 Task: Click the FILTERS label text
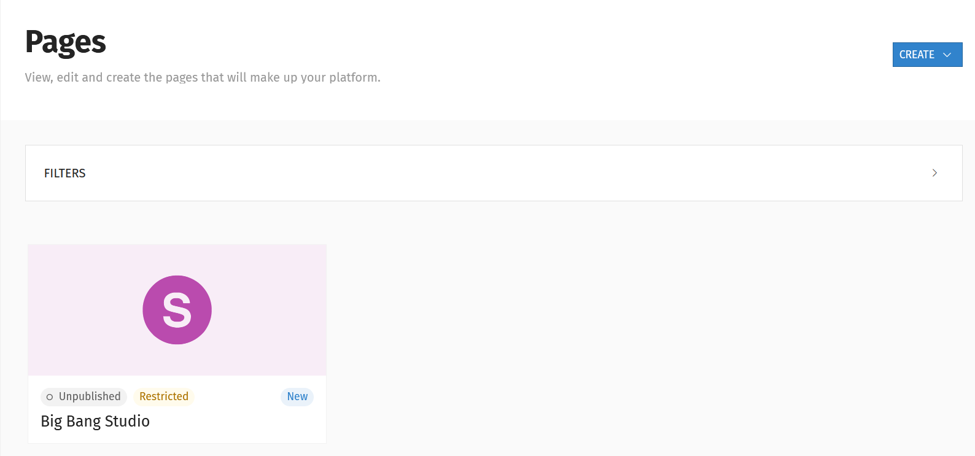(x=65, y=173)
